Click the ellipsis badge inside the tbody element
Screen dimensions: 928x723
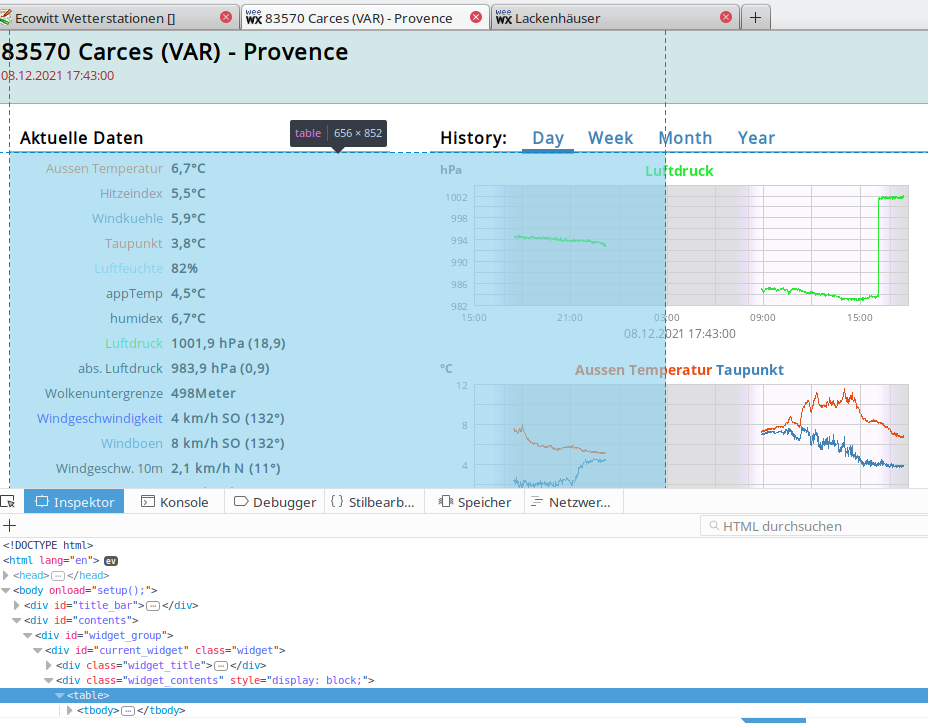[126, 711]
